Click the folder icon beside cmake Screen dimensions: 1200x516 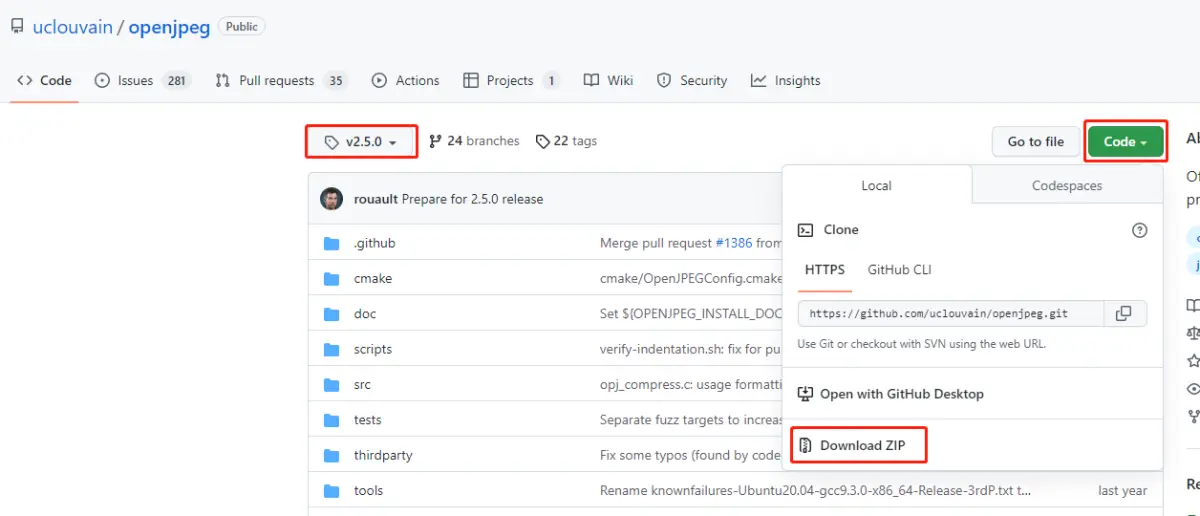332,279
